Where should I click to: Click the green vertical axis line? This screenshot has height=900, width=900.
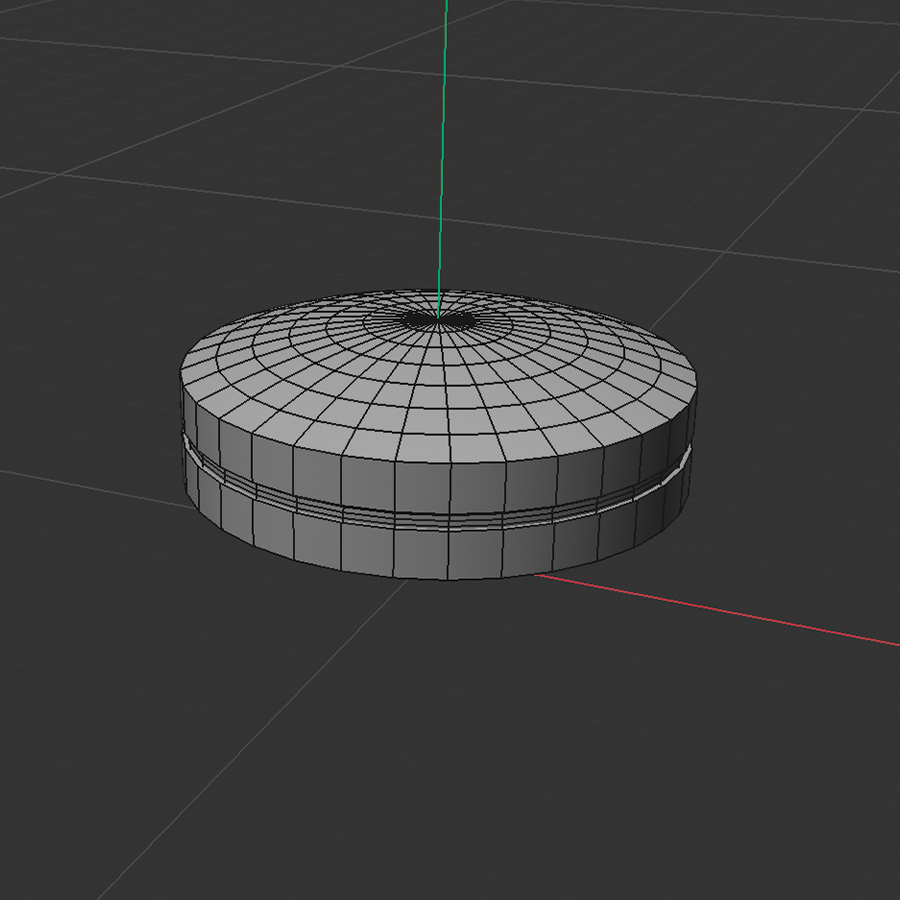point(442,150)
